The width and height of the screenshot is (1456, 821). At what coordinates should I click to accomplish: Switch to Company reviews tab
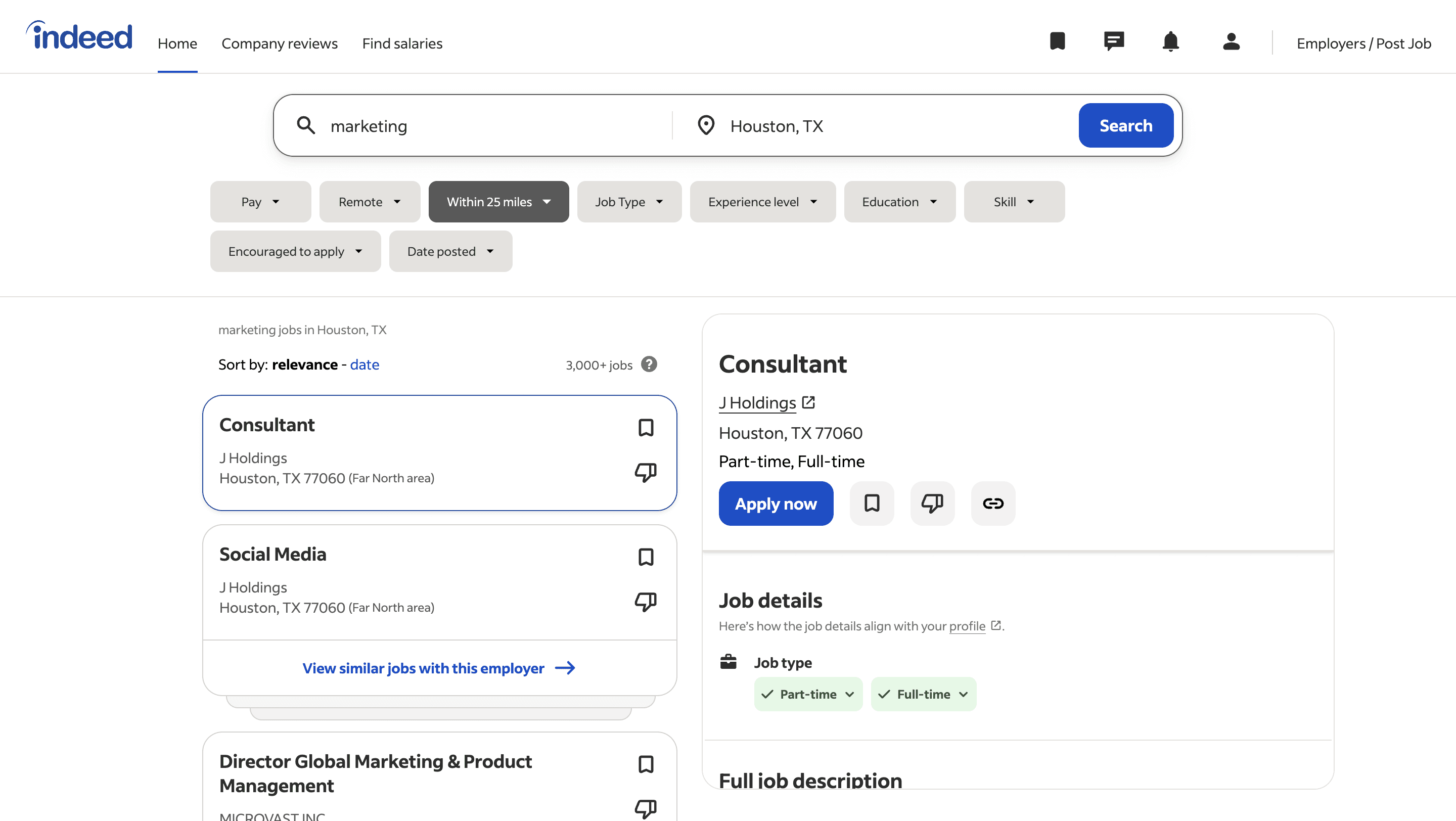280,43
